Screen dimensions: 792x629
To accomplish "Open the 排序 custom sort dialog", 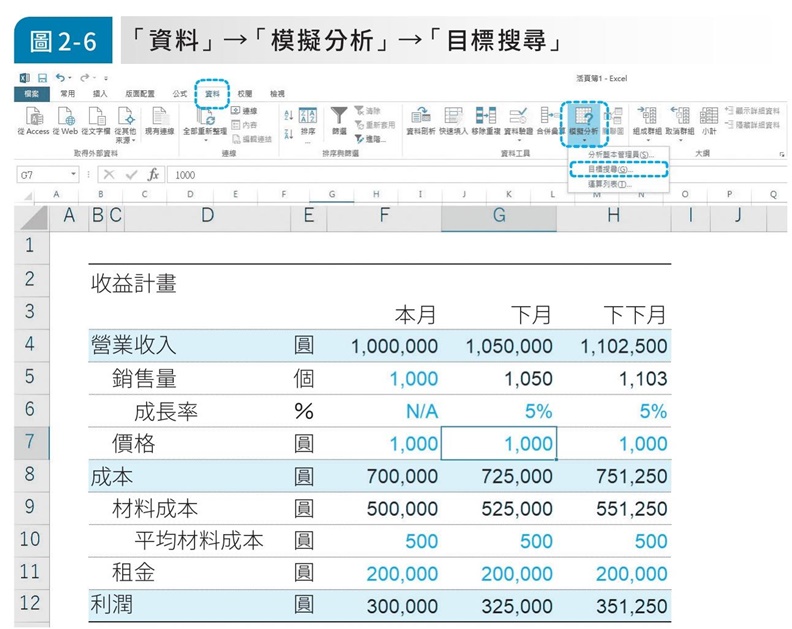I will 308,121.
